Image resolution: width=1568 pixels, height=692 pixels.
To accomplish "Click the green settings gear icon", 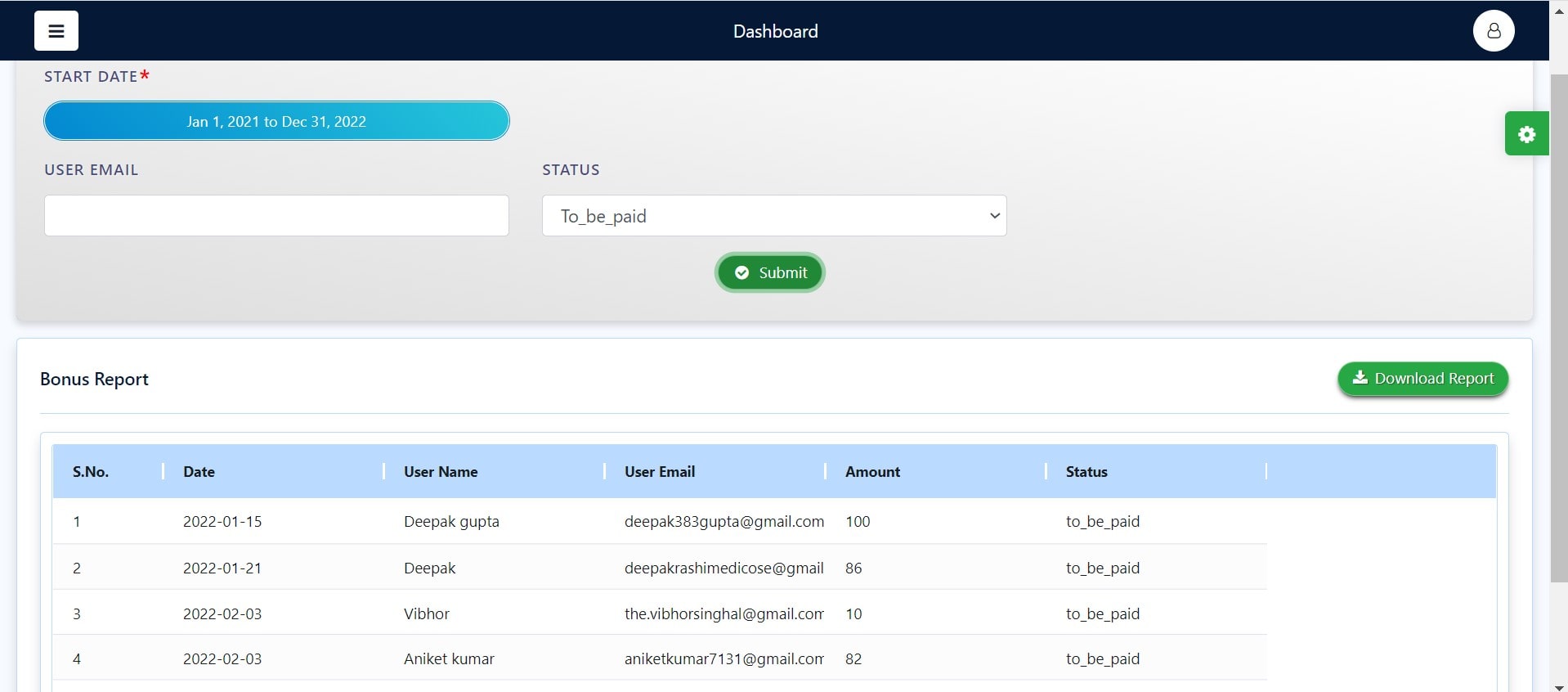I will [1526, 133].
